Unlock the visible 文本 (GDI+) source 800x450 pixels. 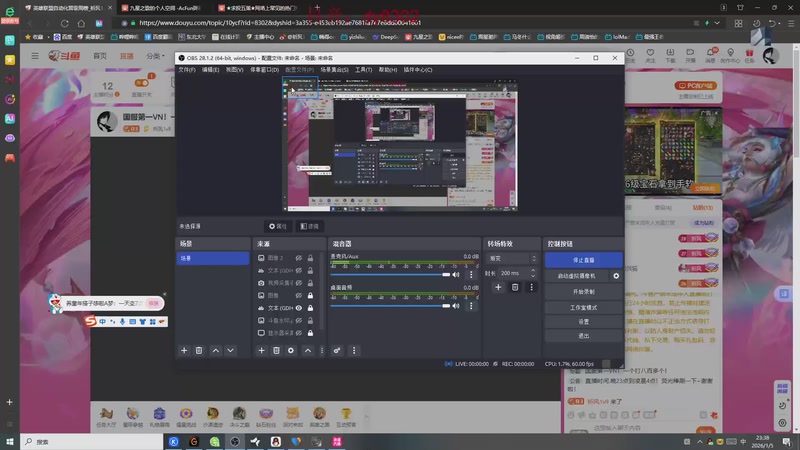[x=310, y=308]
